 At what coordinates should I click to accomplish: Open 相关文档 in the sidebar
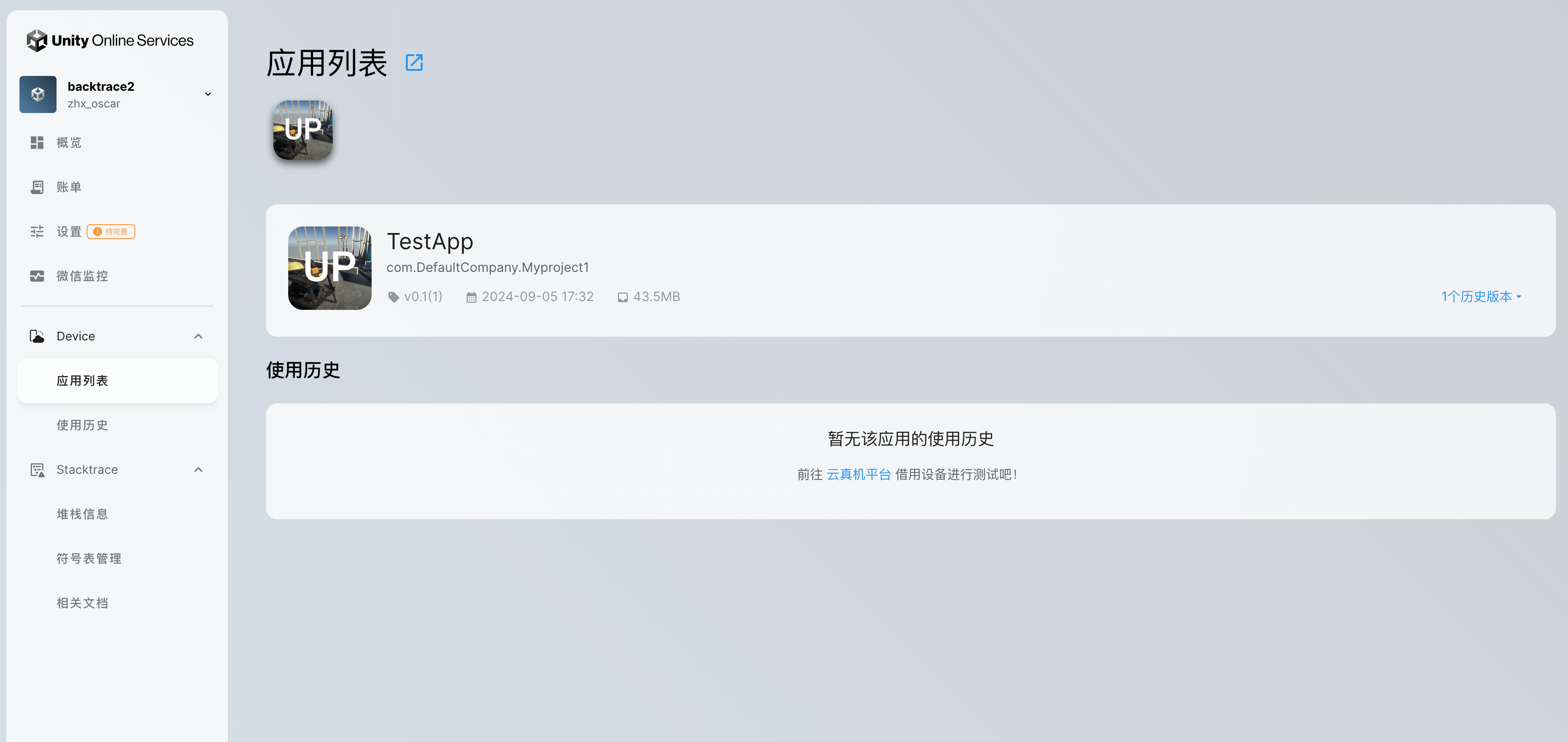(x=82, y=603)
